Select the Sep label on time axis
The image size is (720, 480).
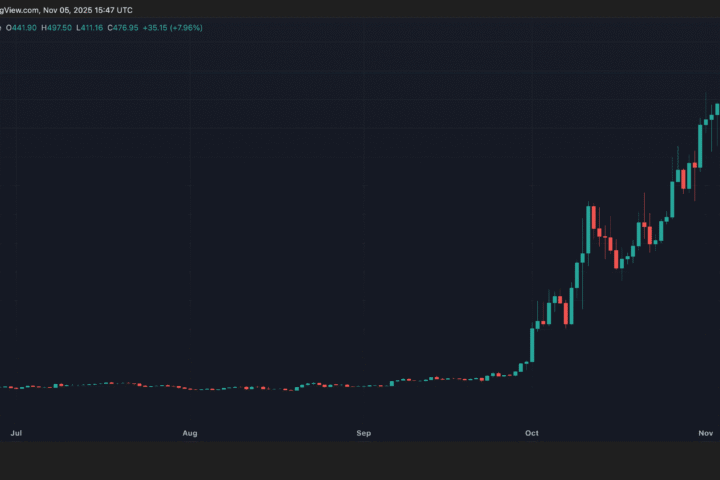[x=364, y=433]
